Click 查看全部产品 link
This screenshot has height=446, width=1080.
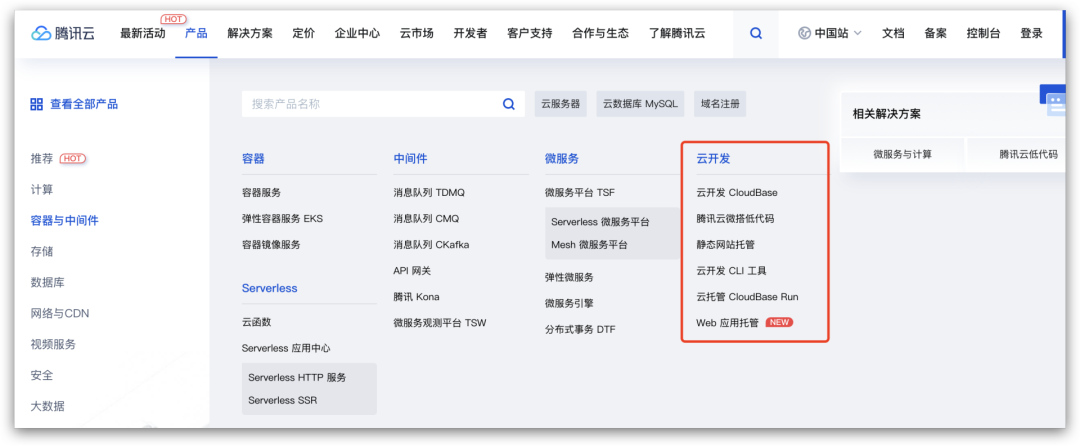84,104
